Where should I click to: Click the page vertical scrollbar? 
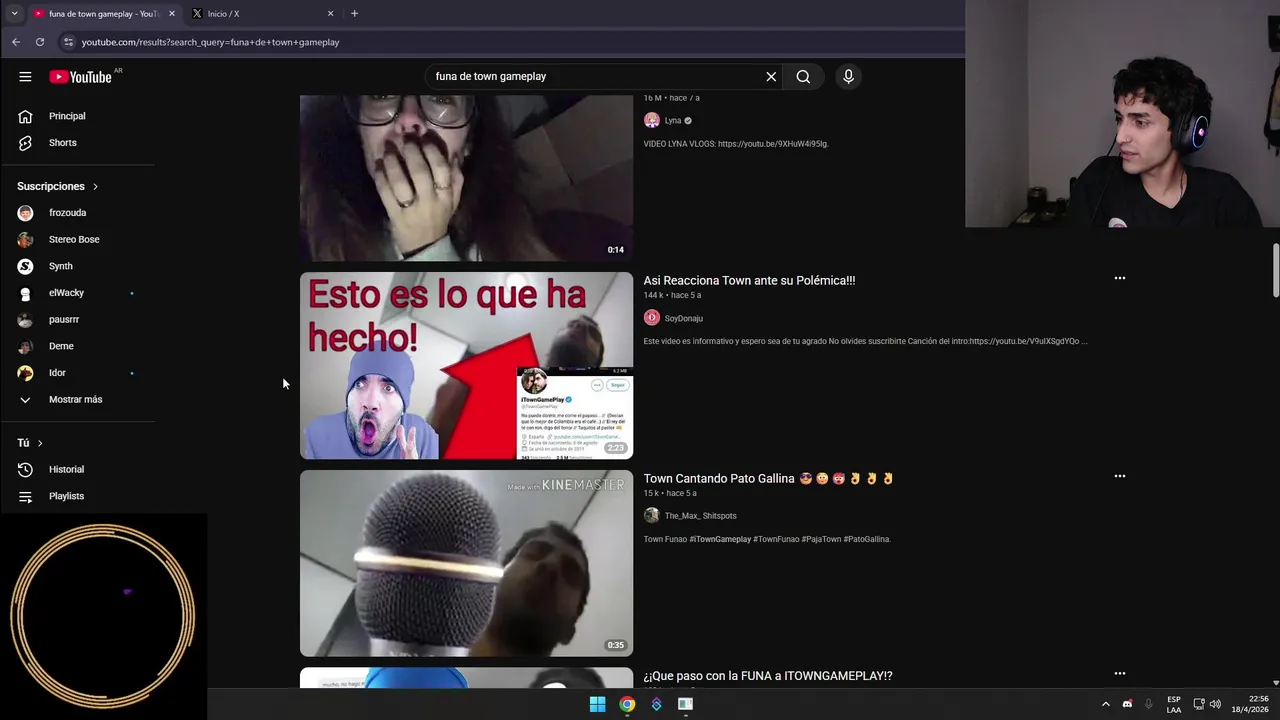[x=1275, y=270]
